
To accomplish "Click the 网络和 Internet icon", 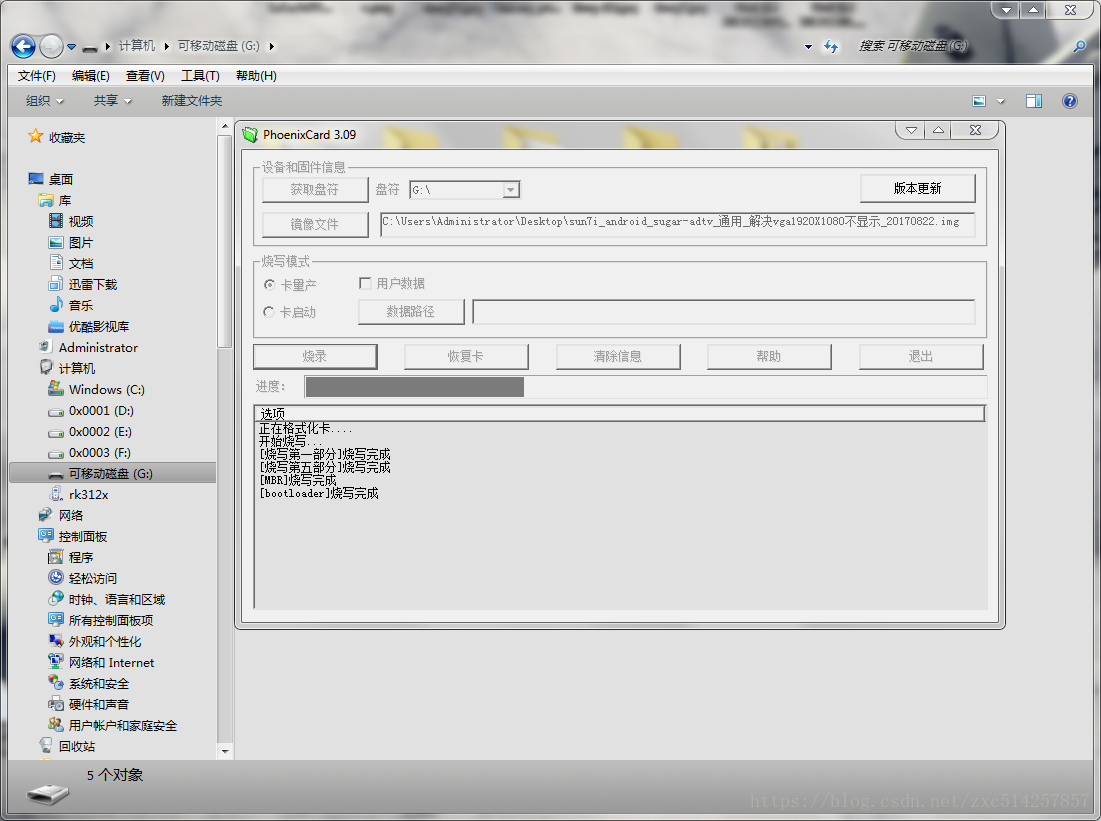I will 56,662.
